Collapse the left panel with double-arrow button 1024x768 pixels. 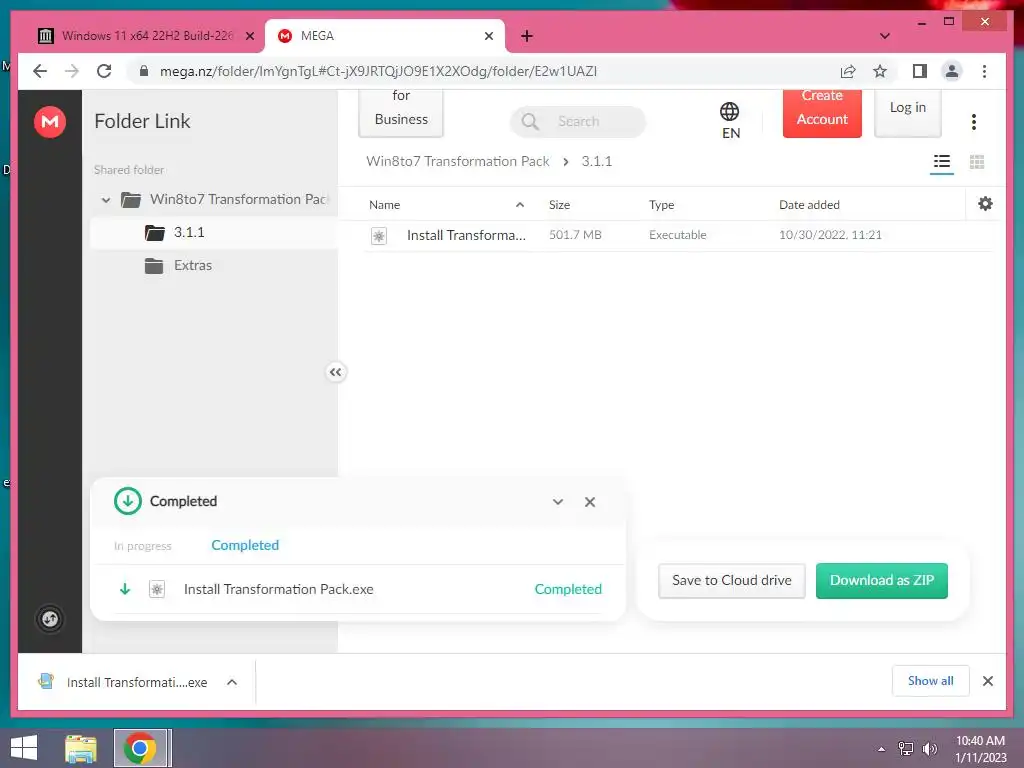tap(335, 372)
